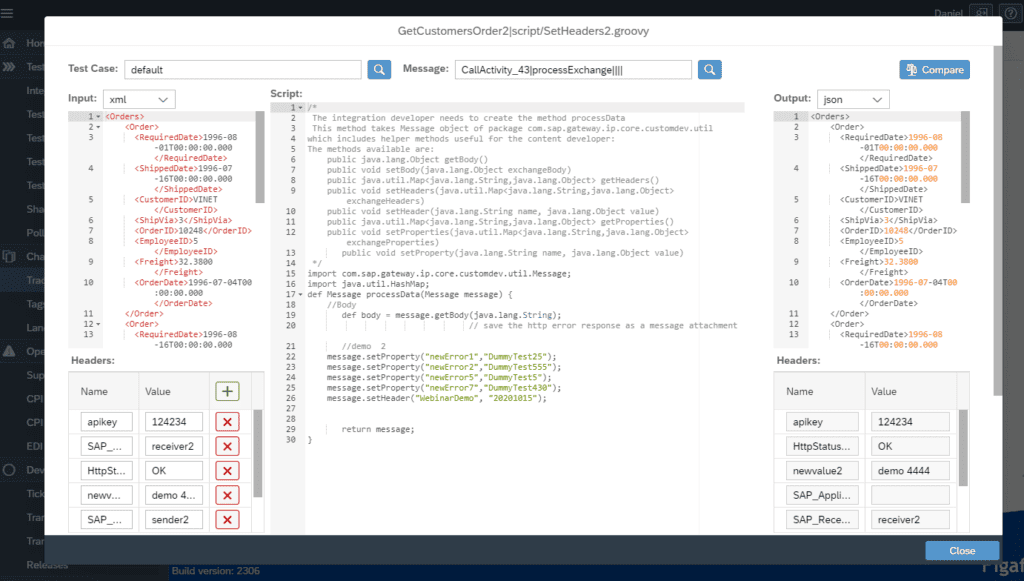This screenshot has height=581, width=1024.
Task: Click script line setProperty newError1
Action: [441, 356]
